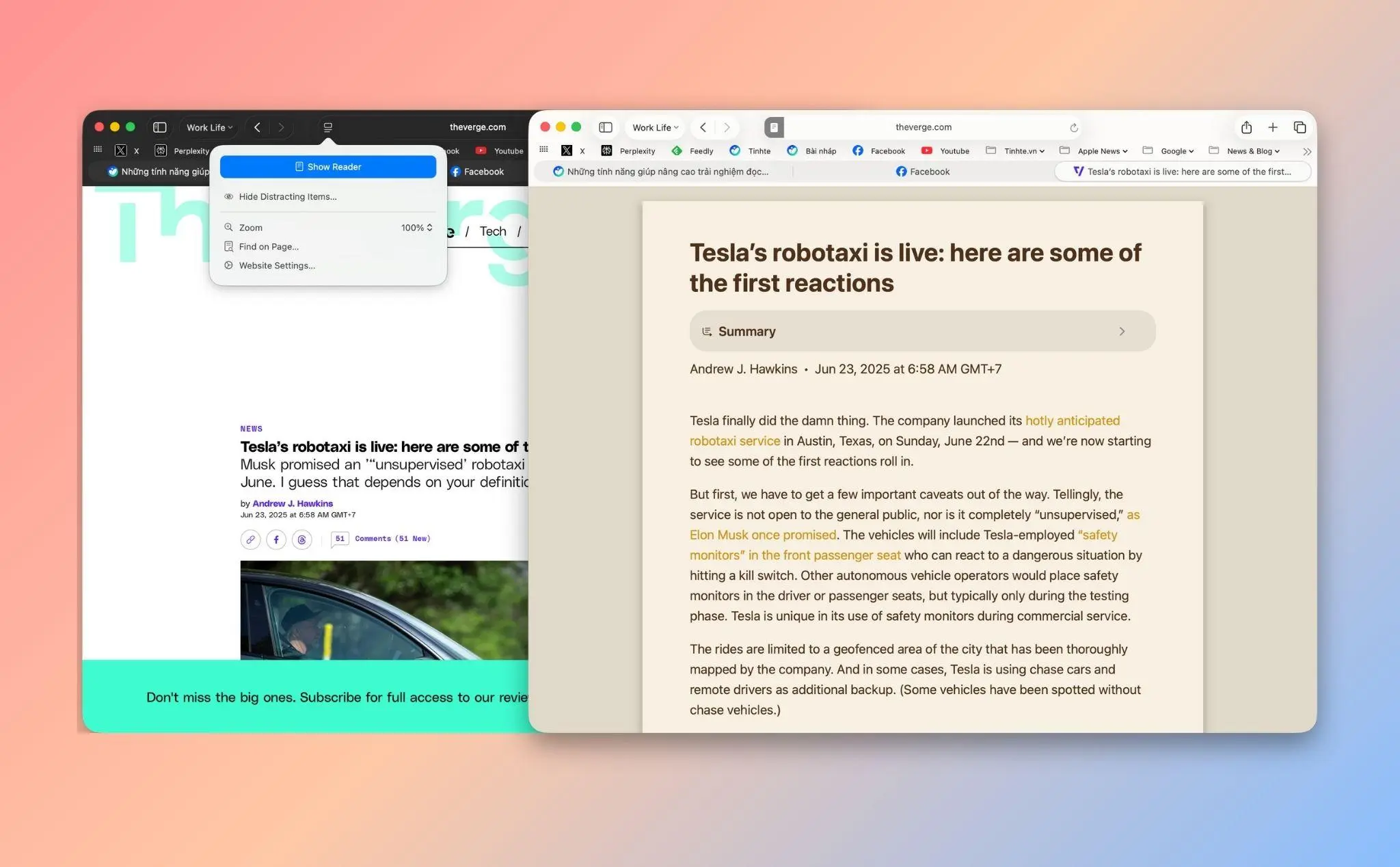Switch to the Facebook tab in right window
This screenshot has width=1400, height=867.
point(923,172)
